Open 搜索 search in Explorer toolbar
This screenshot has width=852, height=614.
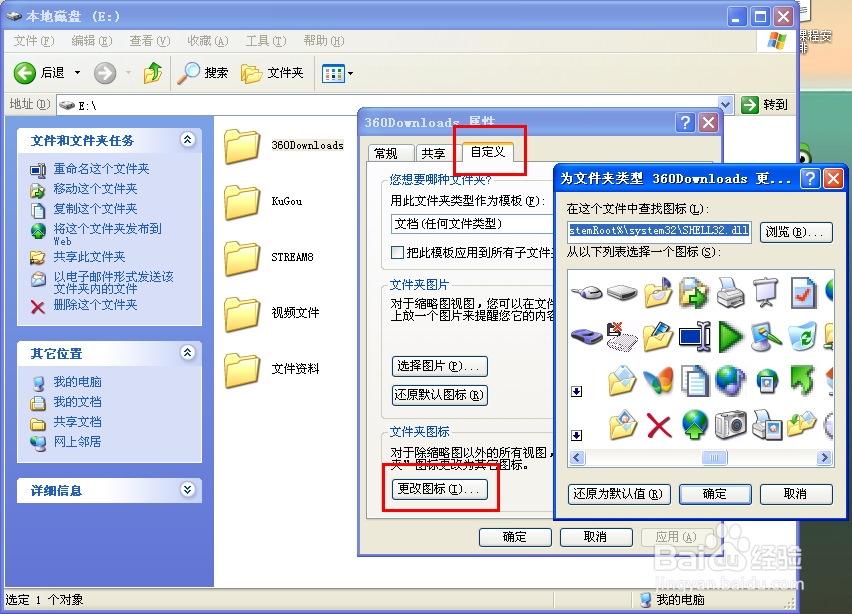tap(203, 73)
